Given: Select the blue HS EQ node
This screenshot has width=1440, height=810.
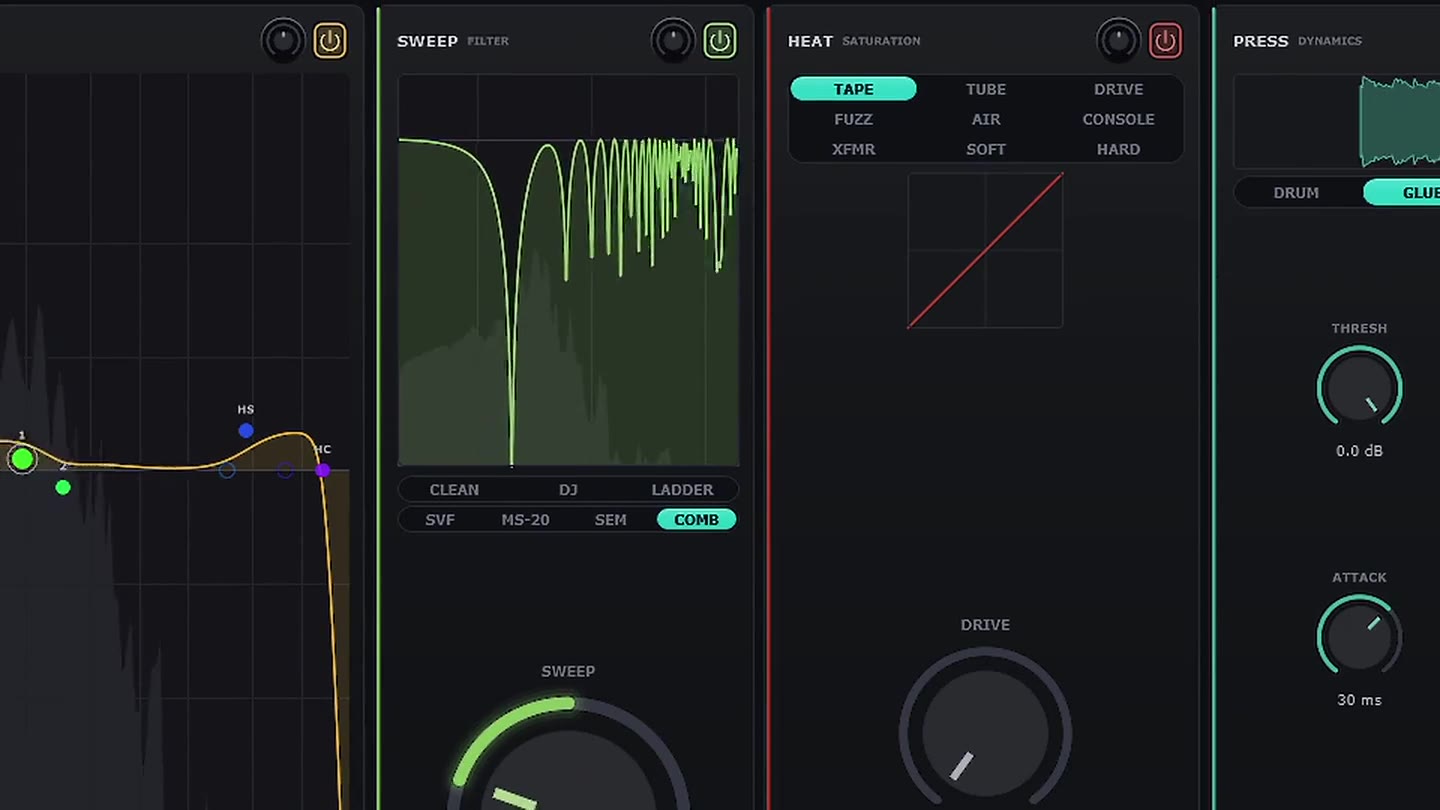Looking at the screenshot, I should [246, 430].
